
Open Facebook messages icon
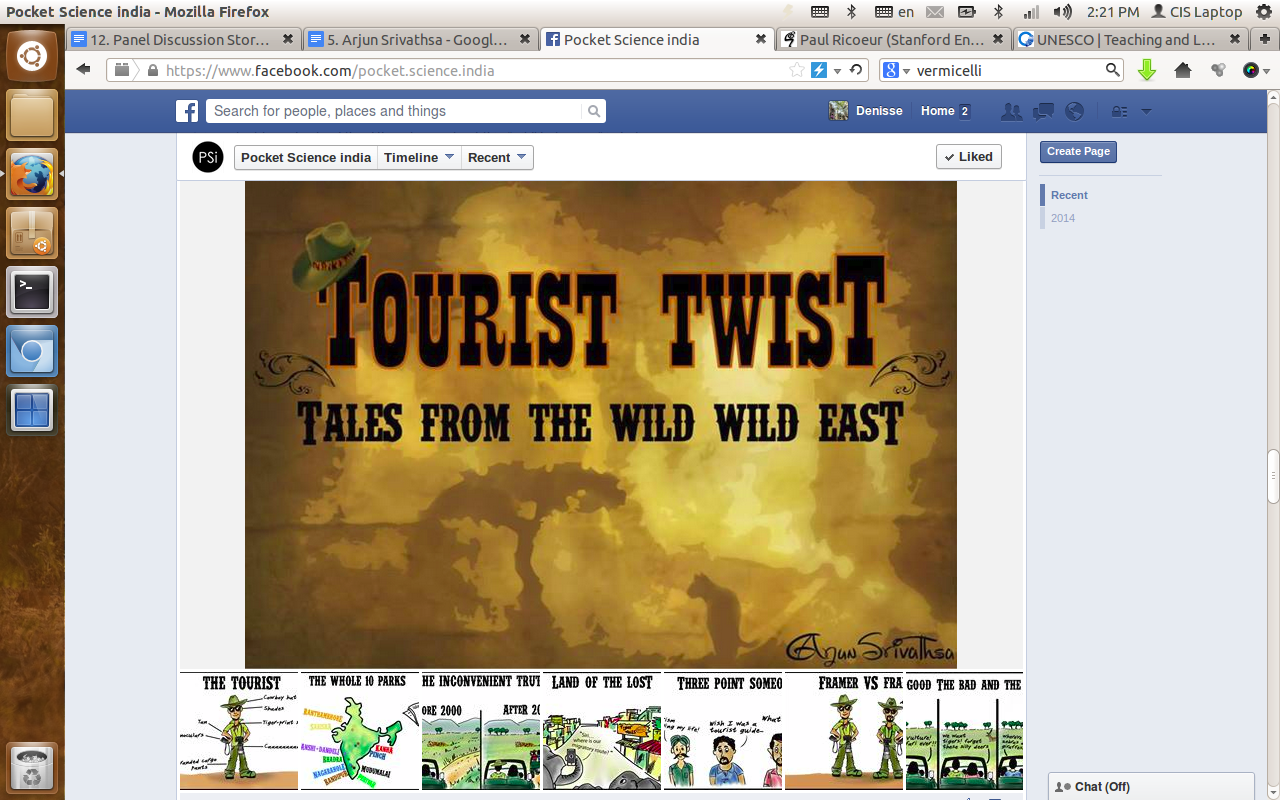1043,111
